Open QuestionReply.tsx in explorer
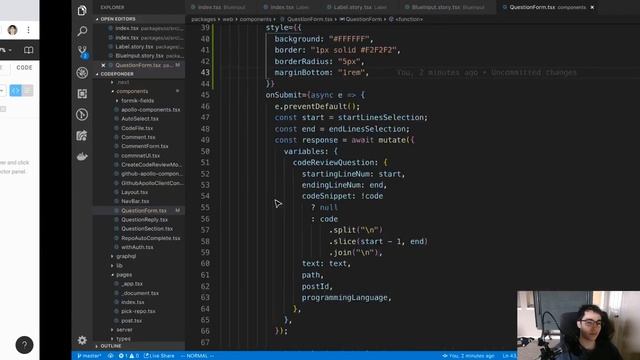 tap(144, 220)
